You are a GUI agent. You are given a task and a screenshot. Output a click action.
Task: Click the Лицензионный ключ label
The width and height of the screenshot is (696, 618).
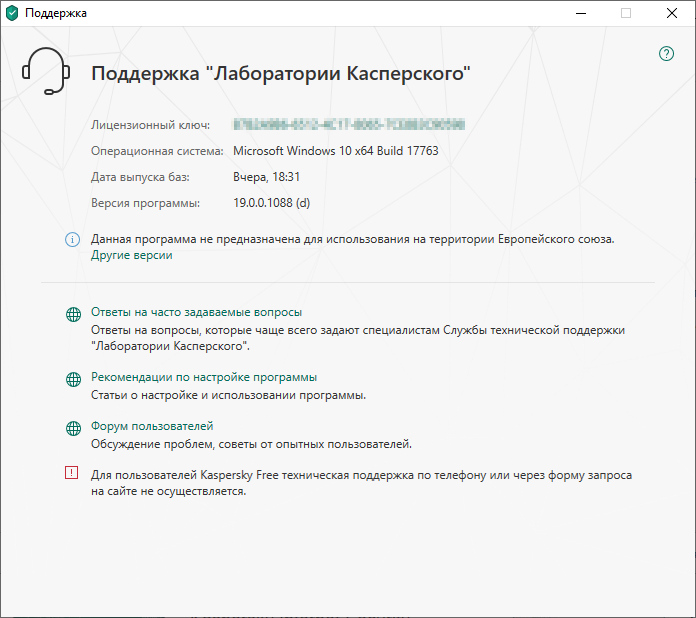150,125
